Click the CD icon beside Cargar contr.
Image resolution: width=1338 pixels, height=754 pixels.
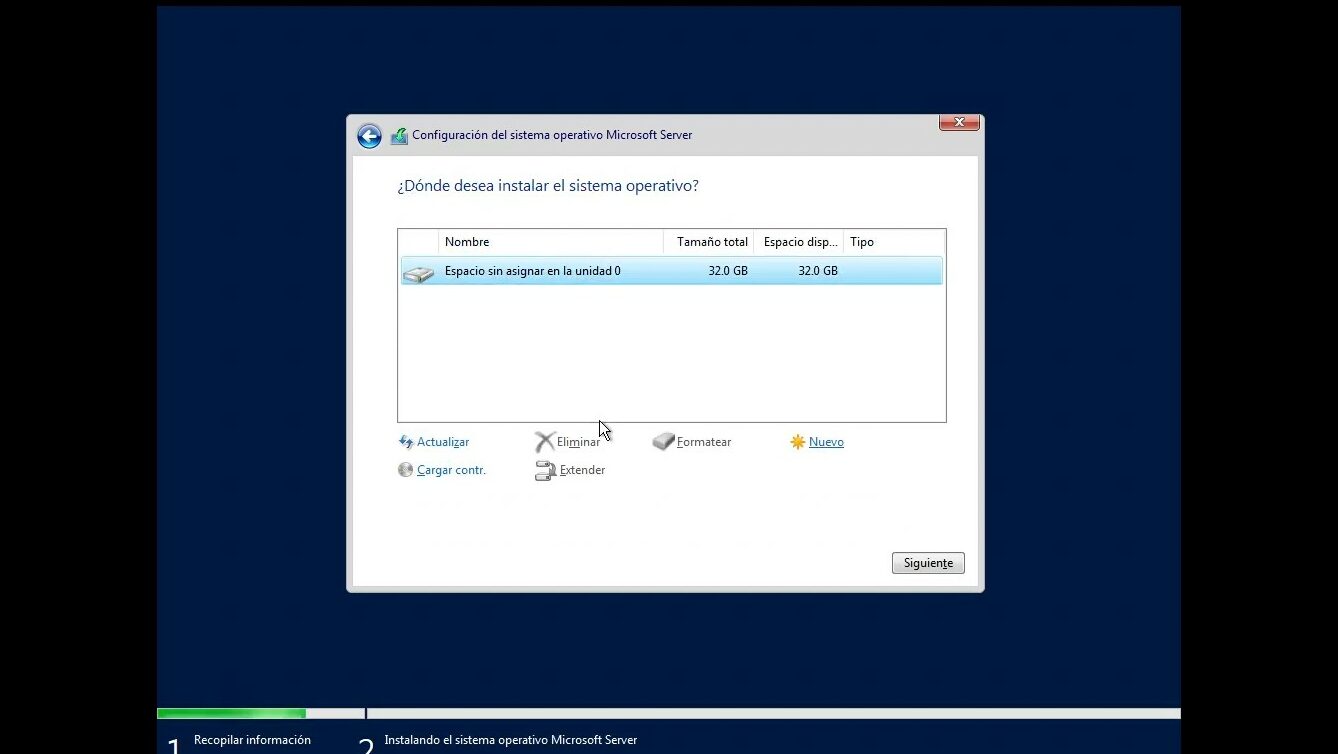click(x=405, y=470)
